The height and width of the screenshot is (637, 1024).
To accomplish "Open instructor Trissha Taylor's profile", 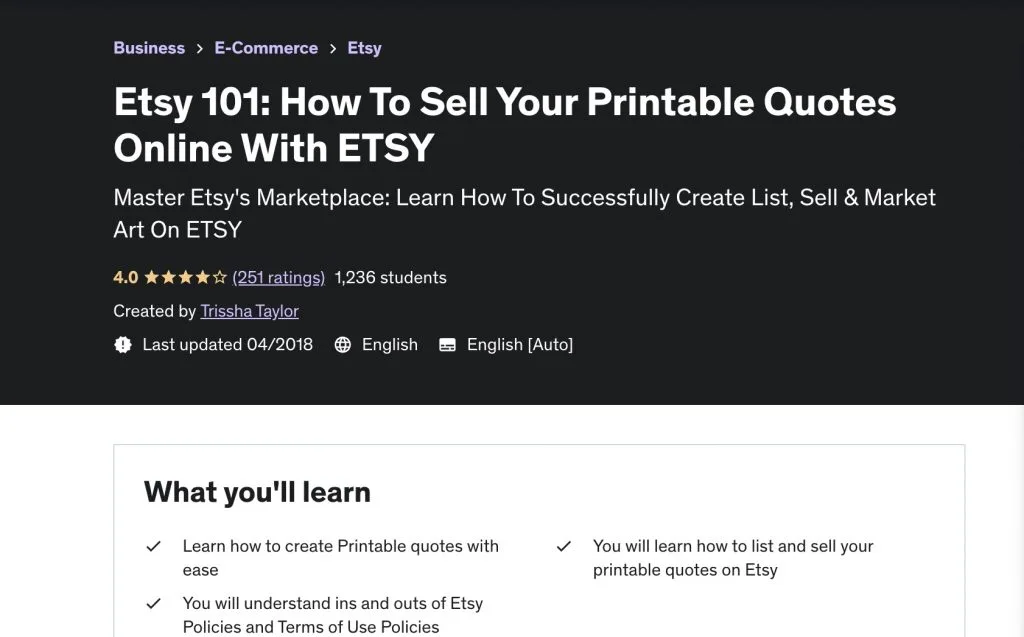I will click(x=249, y=311).
